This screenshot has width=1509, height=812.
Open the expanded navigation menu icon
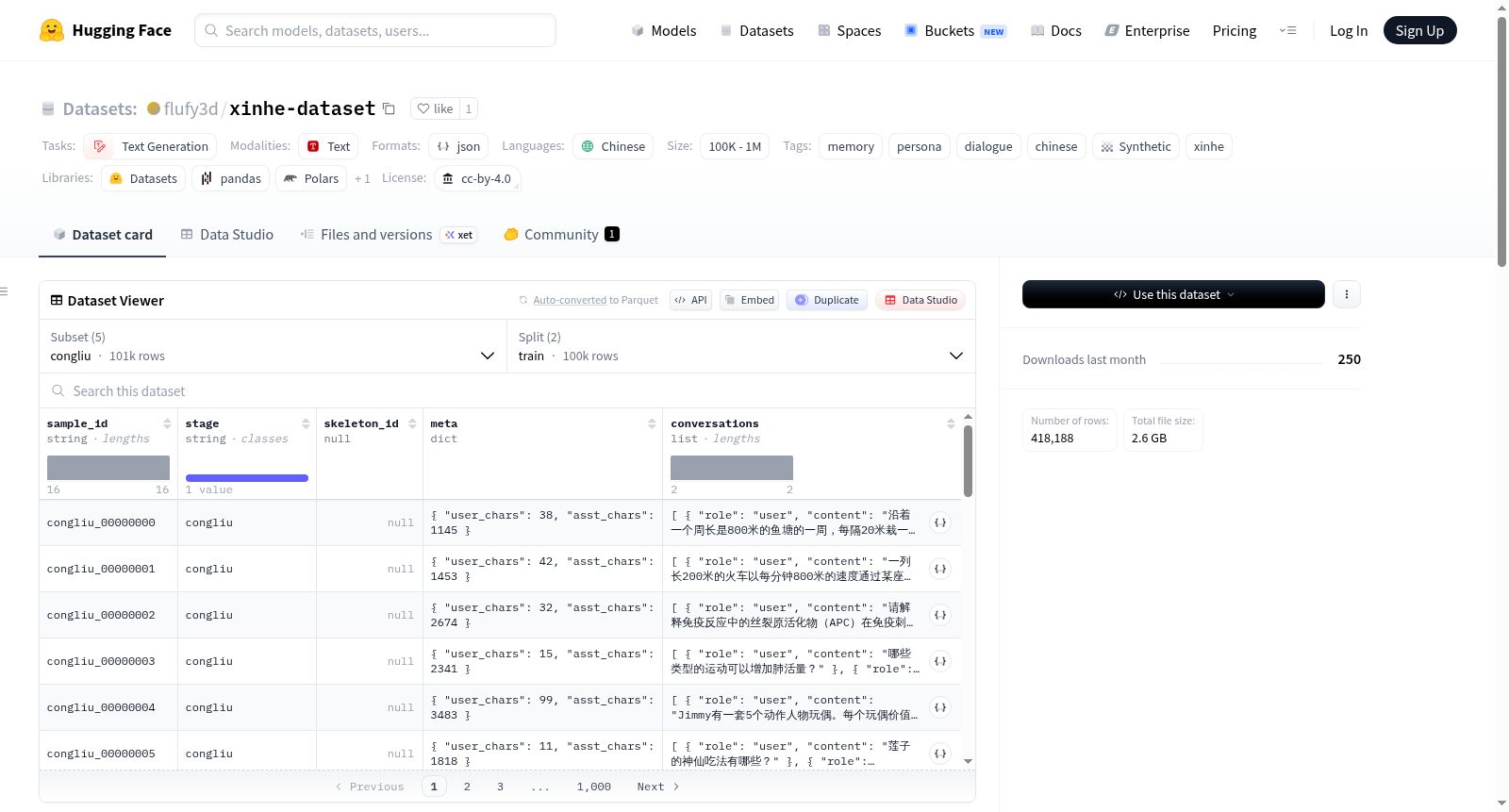click(x=1287, y=30)
